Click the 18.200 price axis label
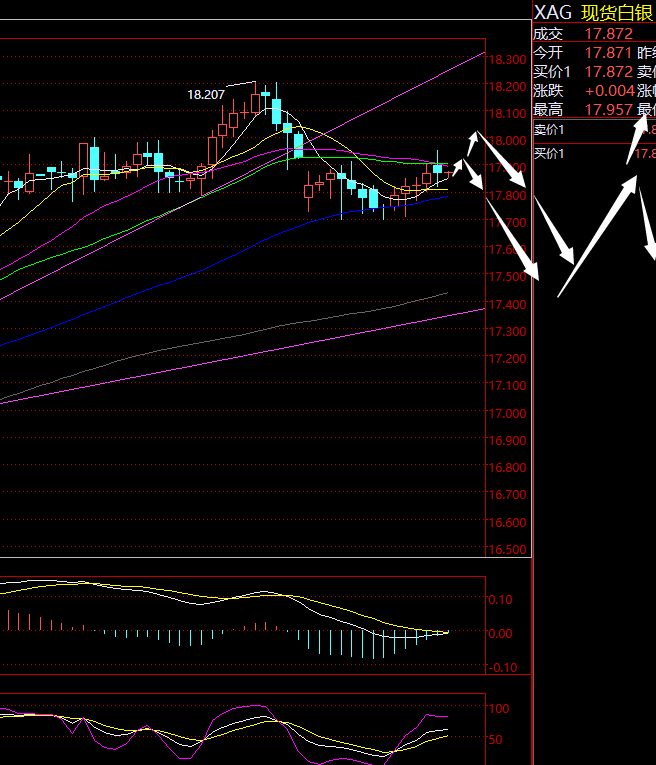Viewport: 656px width, 765px height. [508, 87]
